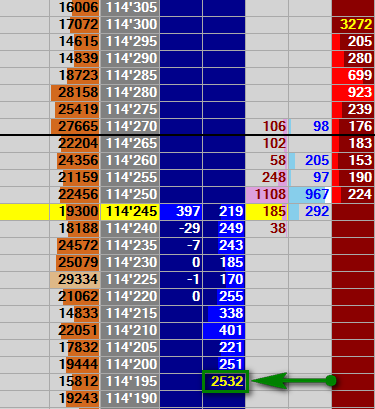375x409 pixels.
Task: Click the ask size 224 at 114'250
Action: (354, 194)
